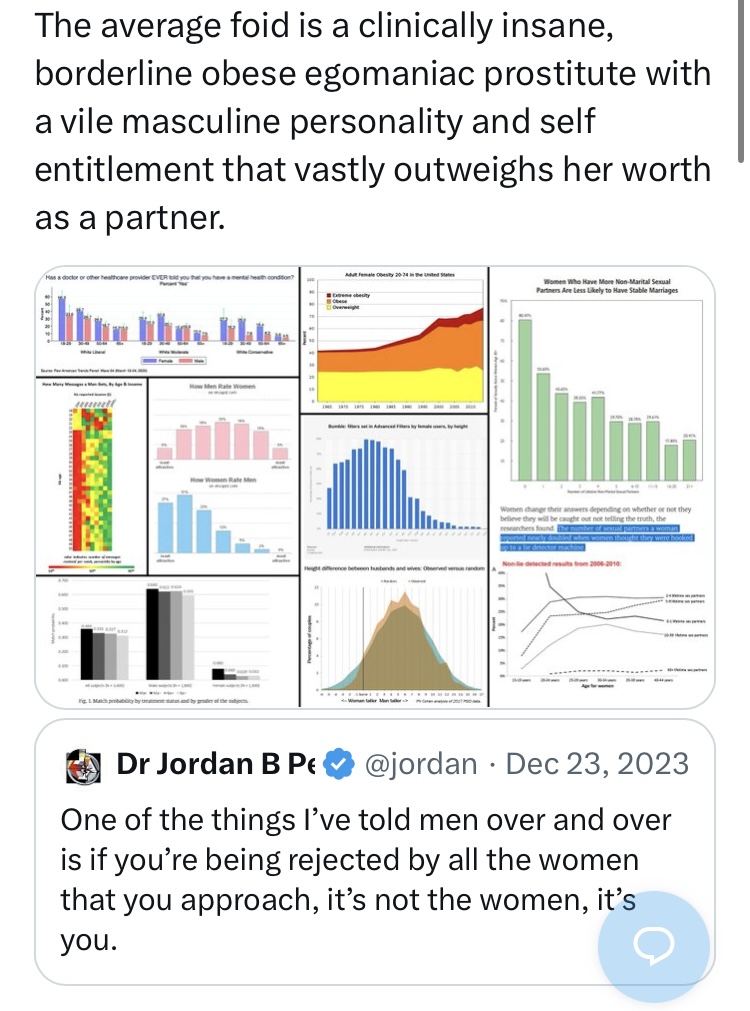
Task: Tap the main post's text paragraph
Action: pyautogui.click(x=372, y=120)
